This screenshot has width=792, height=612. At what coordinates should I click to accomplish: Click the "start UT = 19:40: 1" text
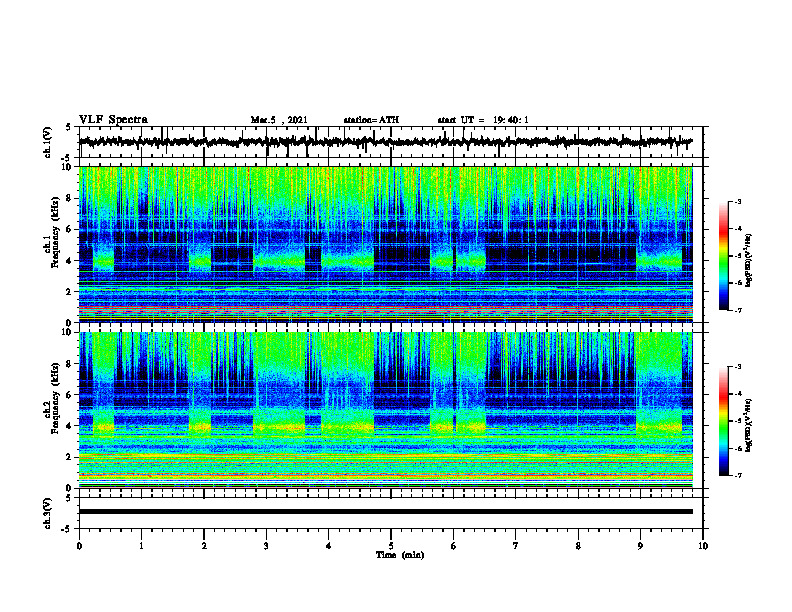(x=483, y=120)
